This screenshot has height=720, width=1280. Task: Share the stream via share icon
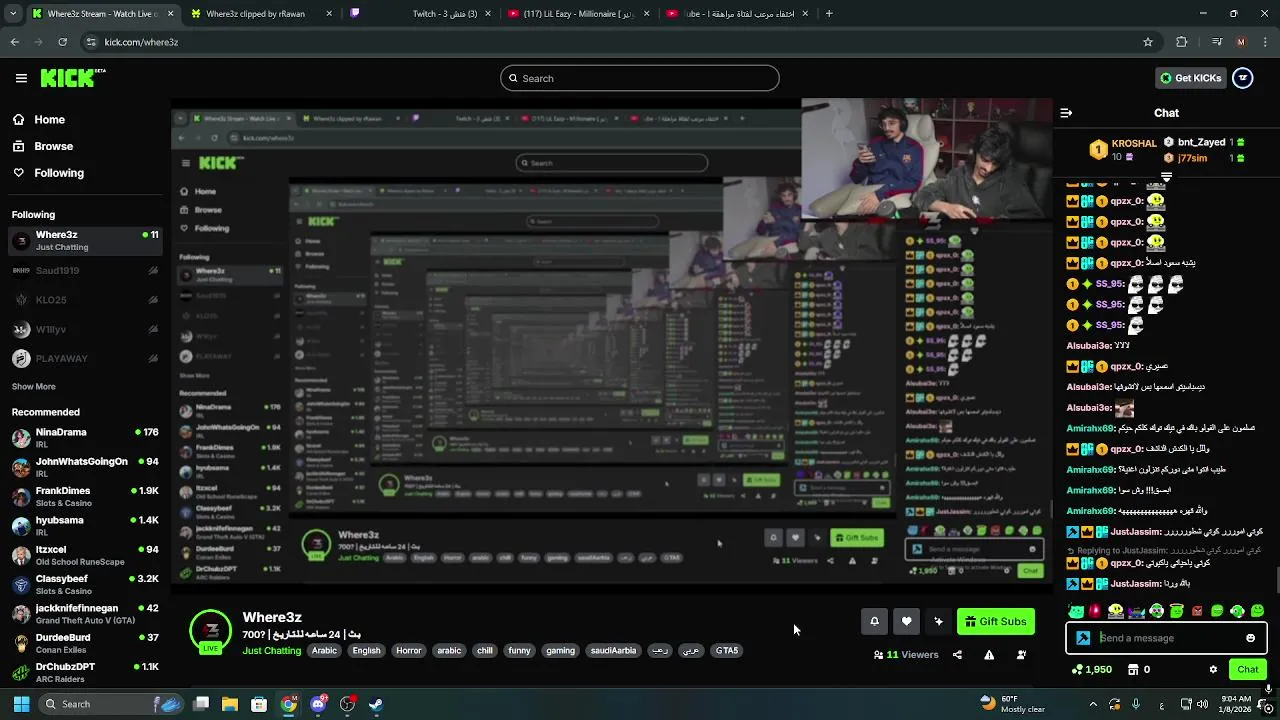pyautogui.click(x=957, y=655)
